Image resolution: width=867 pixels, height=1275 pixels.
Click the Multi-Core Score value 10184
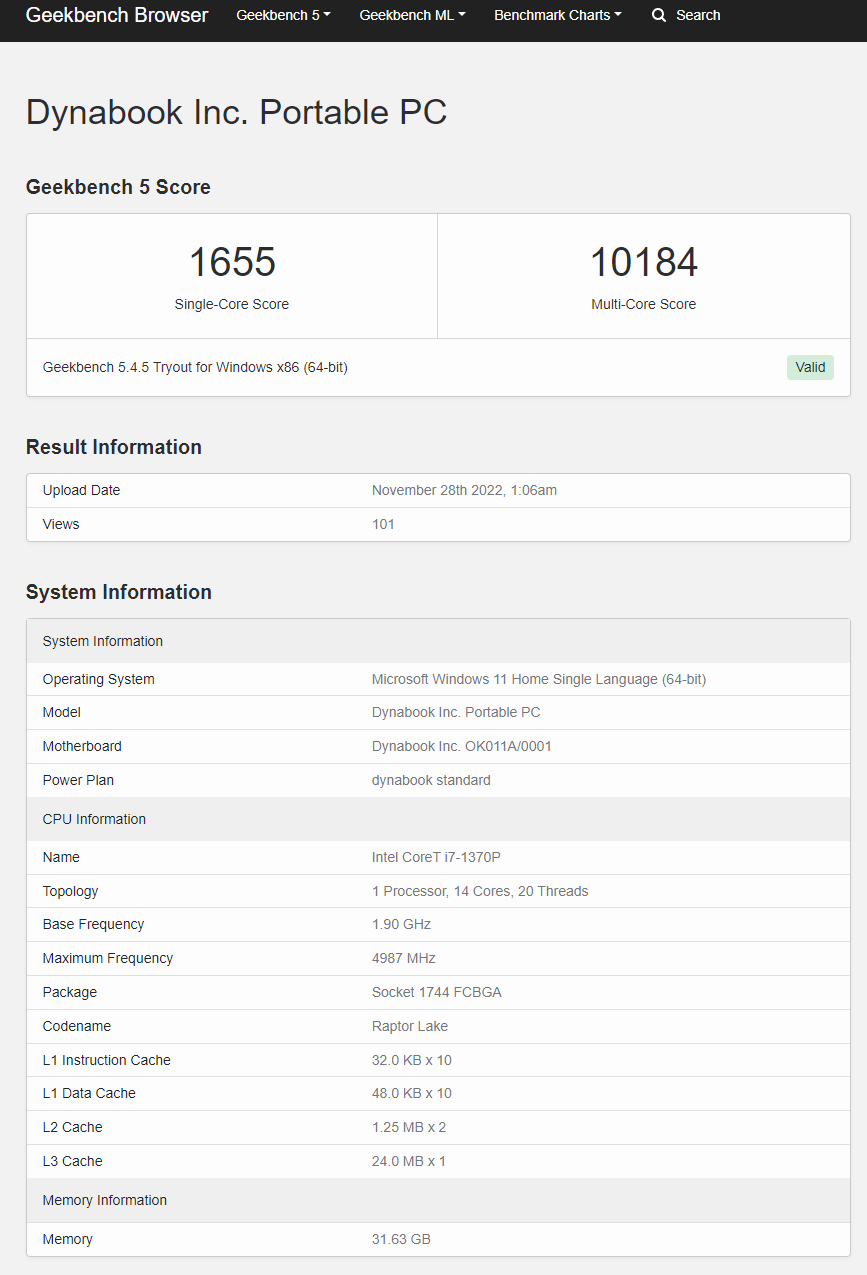[643, 261]
